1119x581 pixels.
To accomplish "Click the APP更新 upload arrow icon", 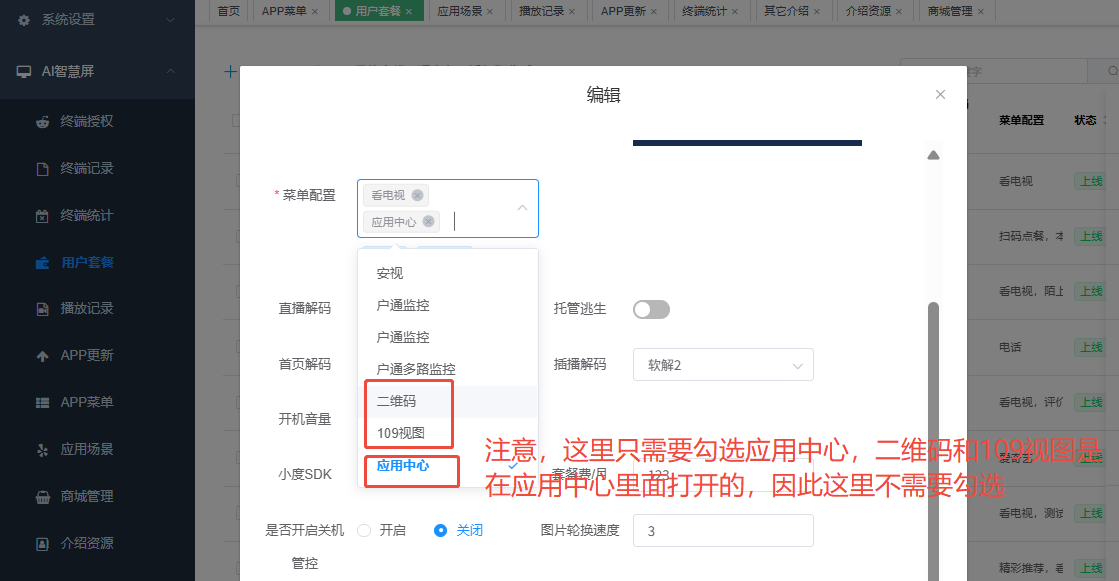I will [42, 356].
